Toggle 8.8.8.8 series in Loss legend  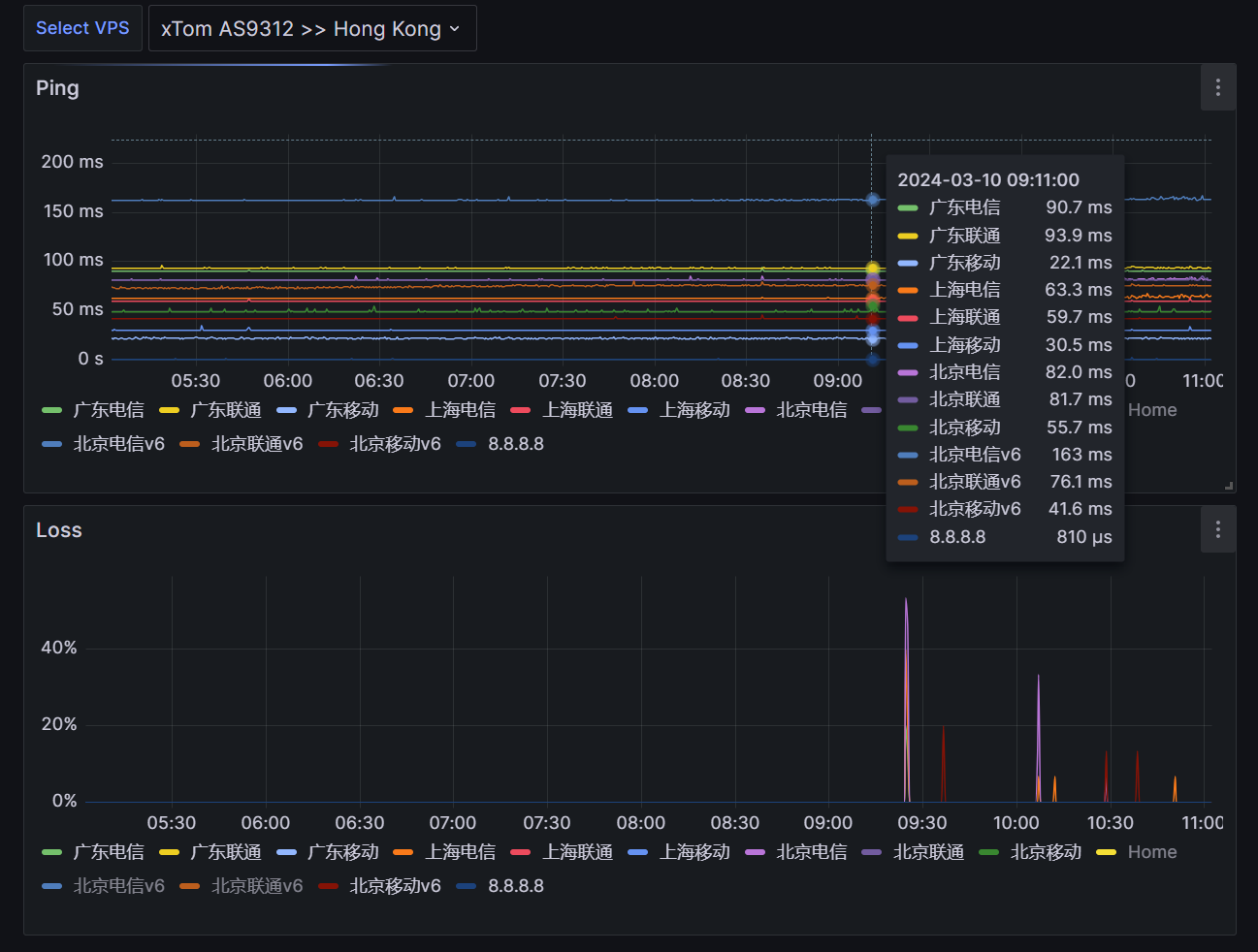pos(515,886)
